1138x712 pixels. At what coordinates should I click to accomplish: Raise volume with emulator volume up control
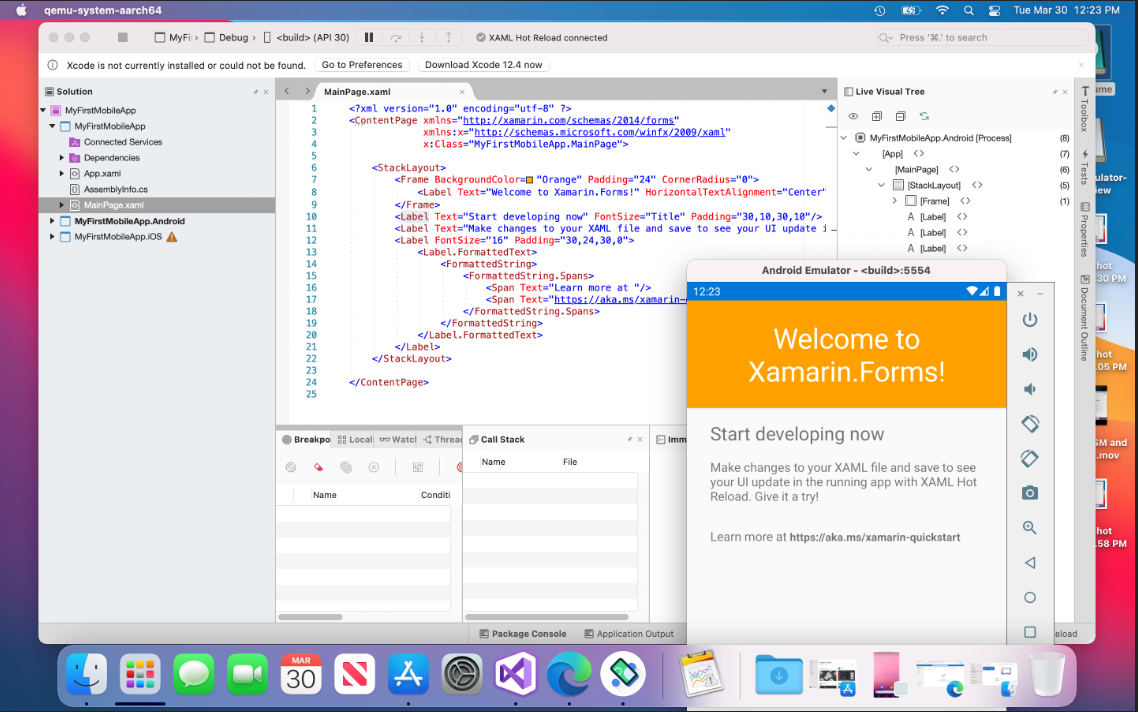pos(1030,354)
